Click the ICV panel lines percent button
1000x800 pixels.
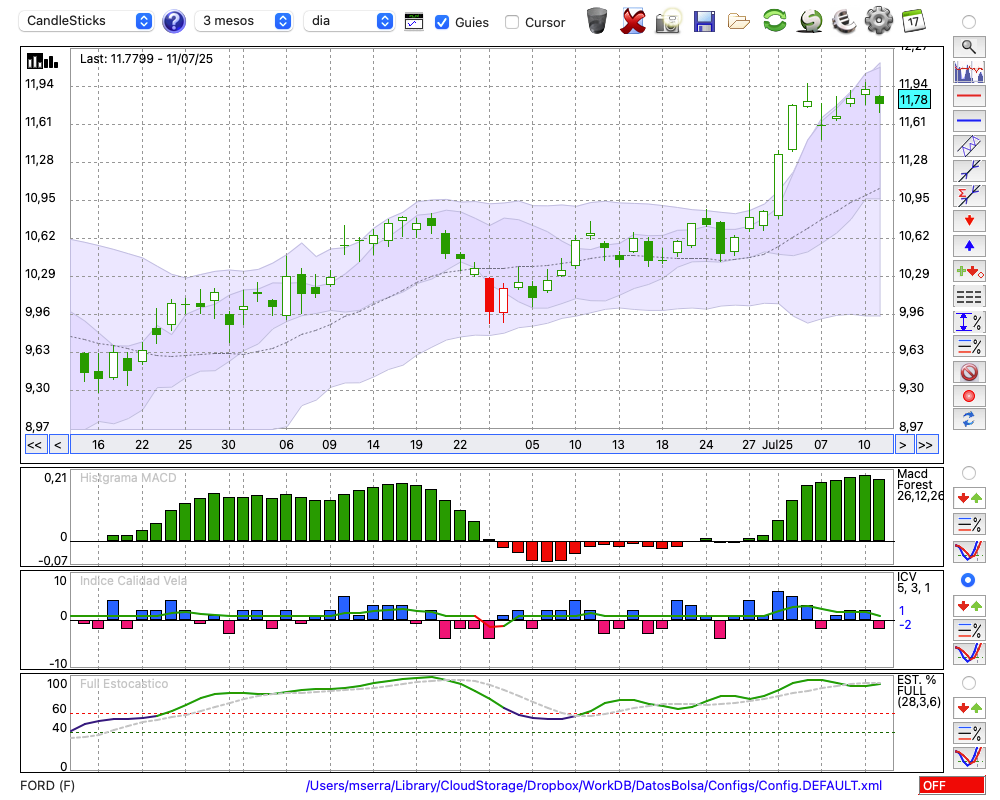969,630
